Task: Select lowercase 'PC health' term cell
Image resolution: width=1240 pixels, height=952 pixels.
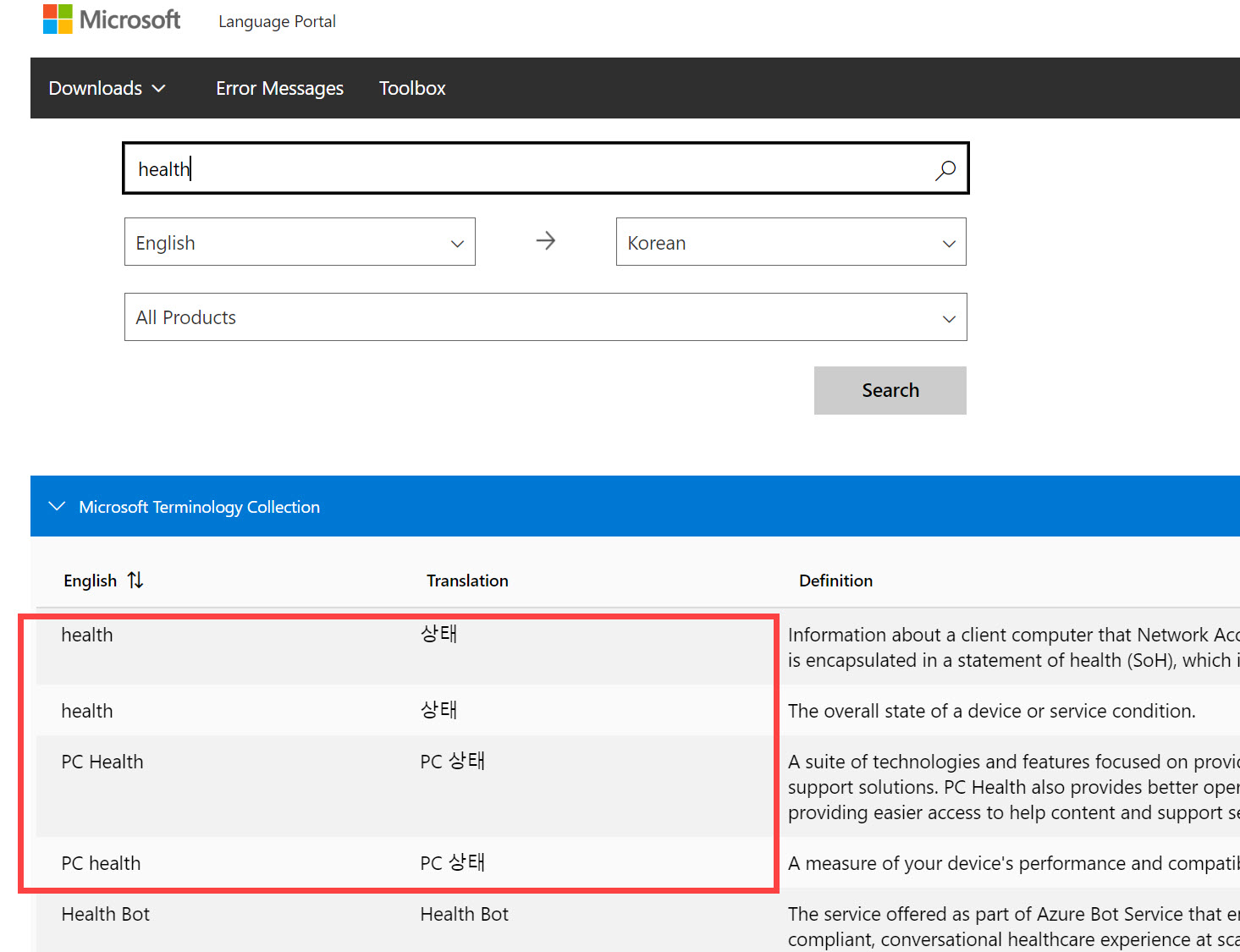Action: click(101, 863)
